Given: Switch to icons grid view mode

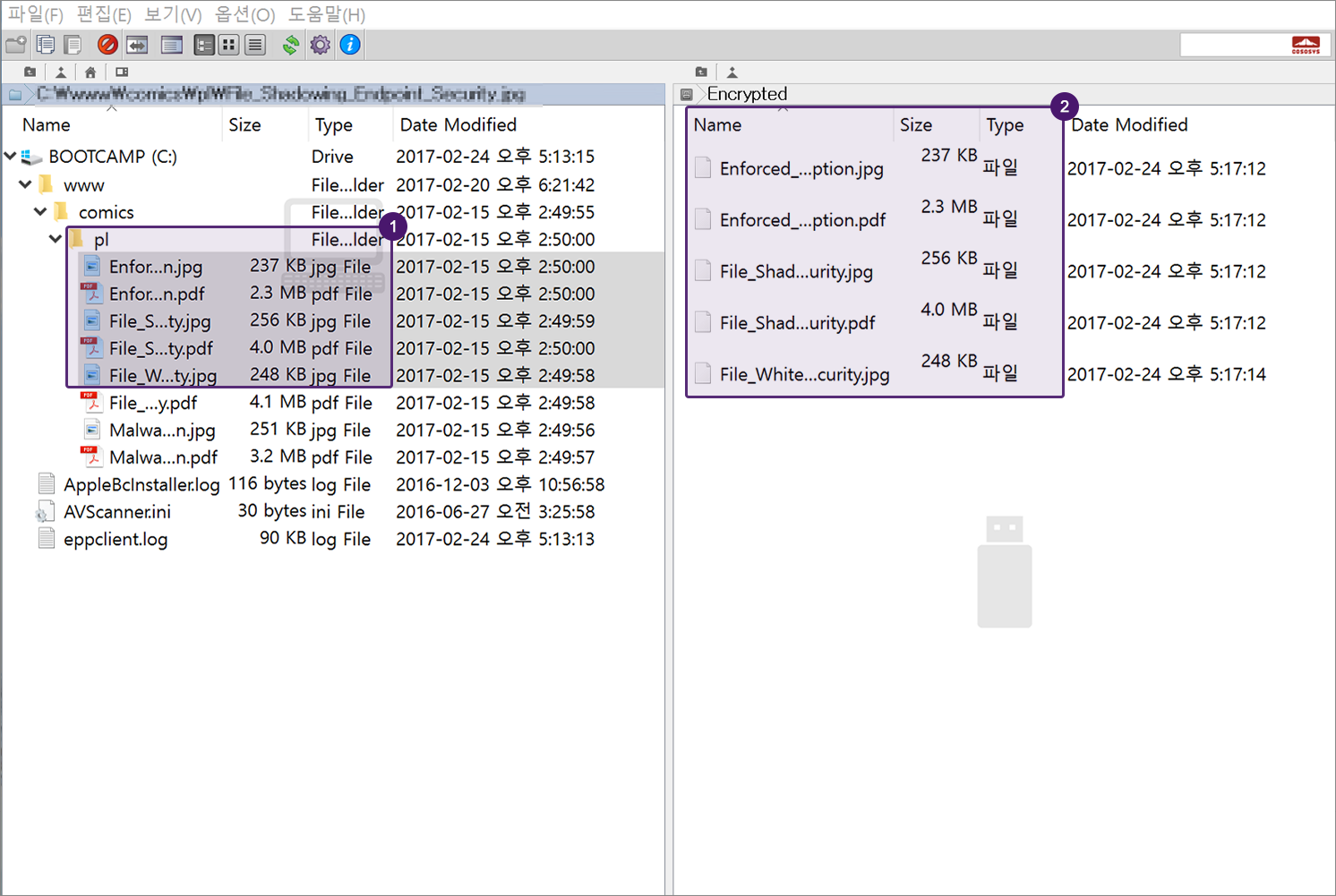Looking at the screenshot, I should [x=229, y=45].
